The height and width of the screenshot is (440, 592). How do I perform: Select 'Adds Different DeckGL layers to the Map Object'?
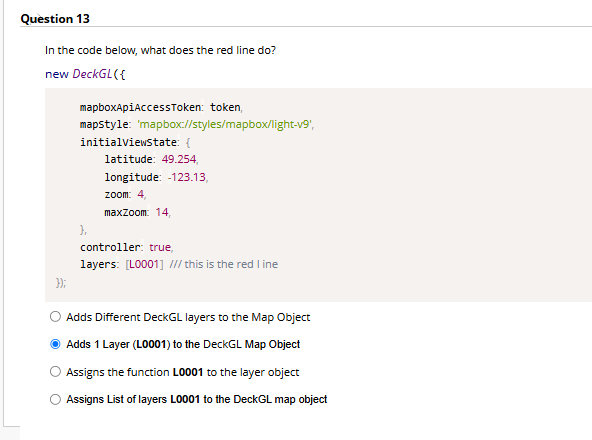coord(55,316)
